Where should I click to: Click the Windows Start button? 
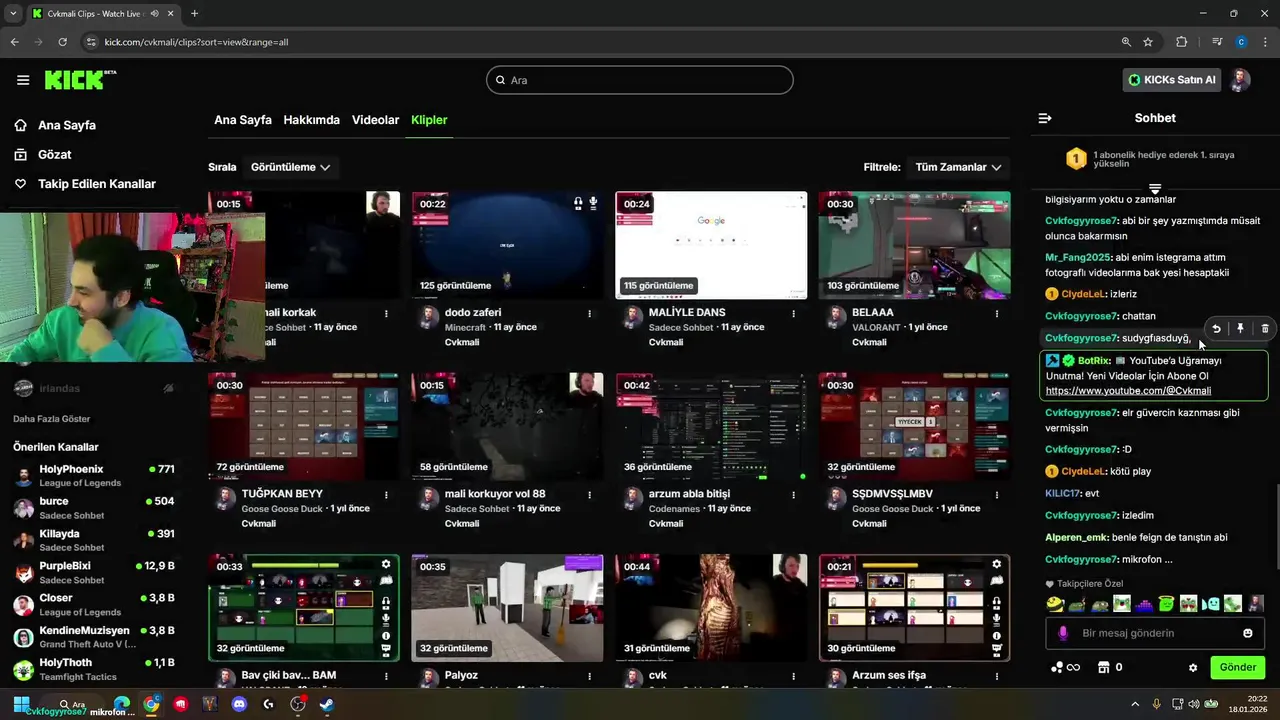(x=21, y=704)
